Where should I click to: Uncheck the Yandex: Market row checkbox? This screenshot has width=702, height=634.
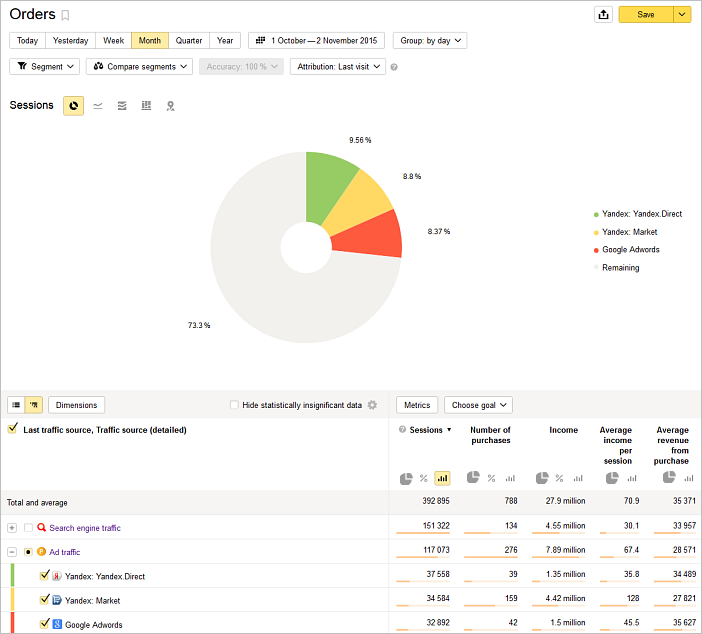click(44, 599)
